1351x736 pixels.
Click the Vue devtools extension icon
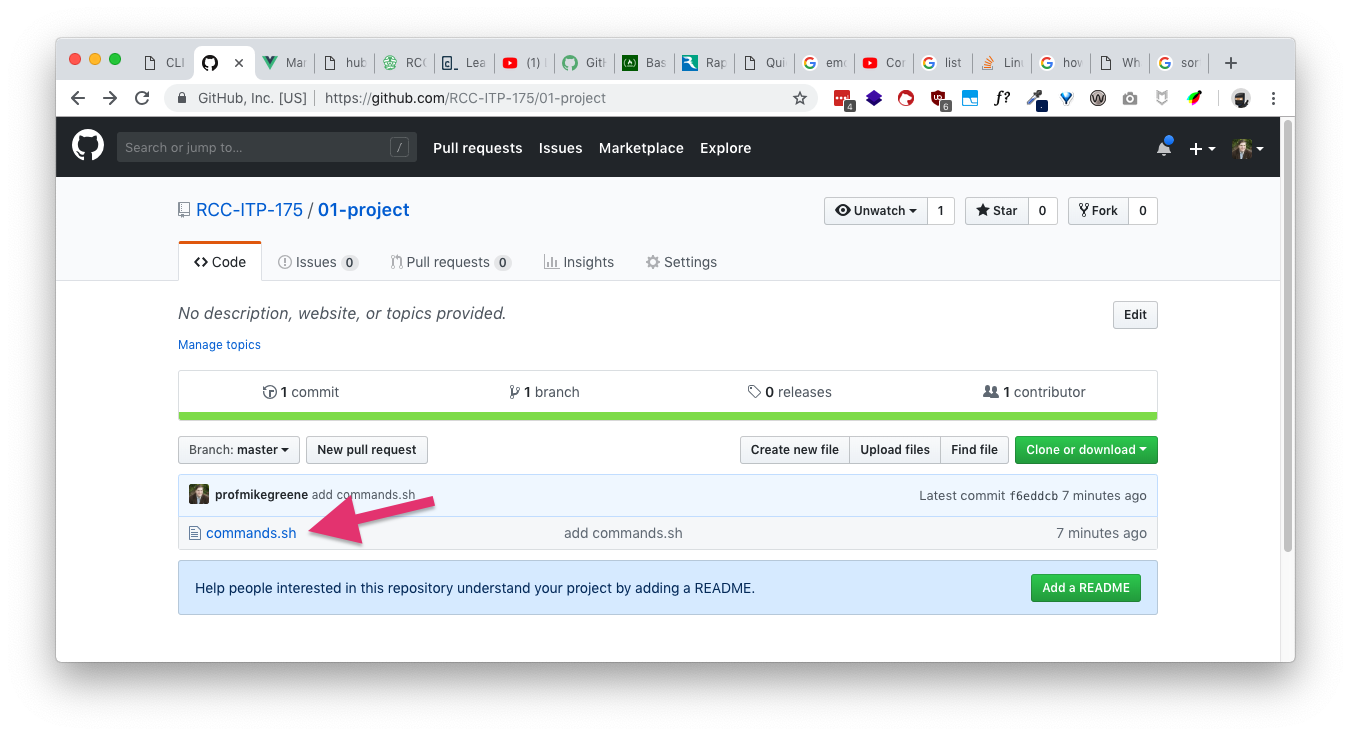[x=1066, y=98]
